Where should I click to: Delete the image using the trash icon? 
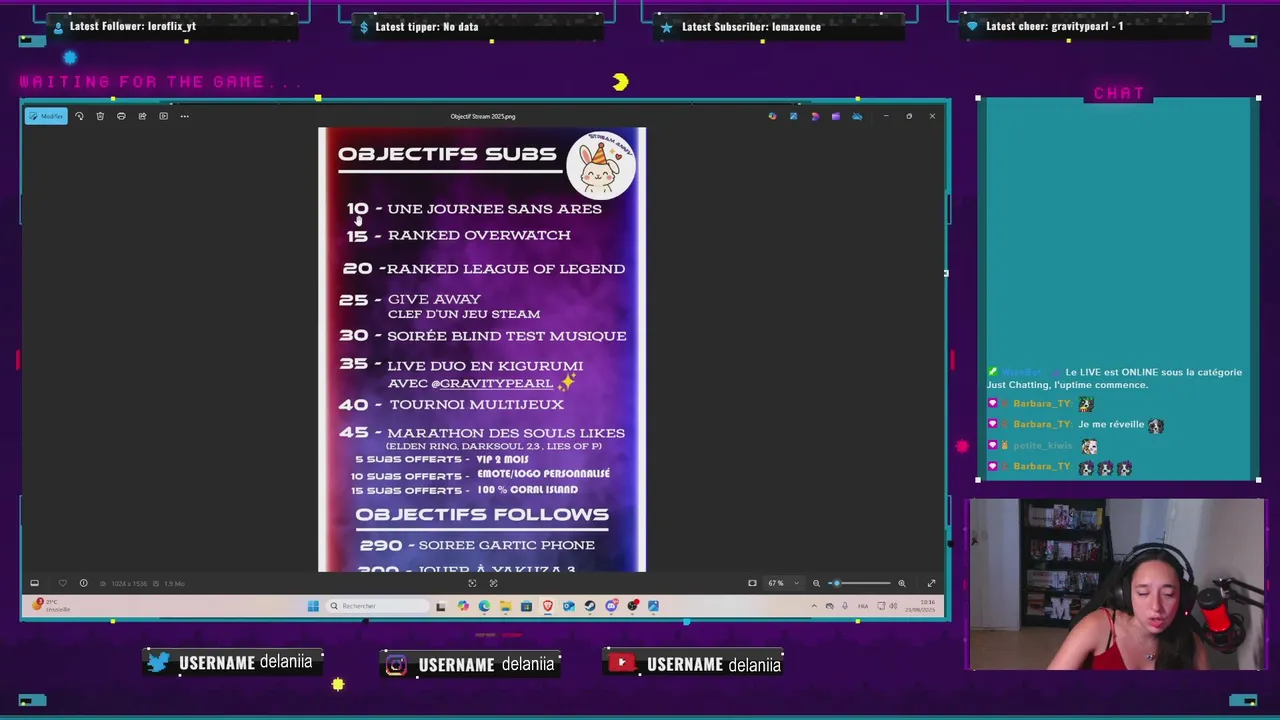100,116
